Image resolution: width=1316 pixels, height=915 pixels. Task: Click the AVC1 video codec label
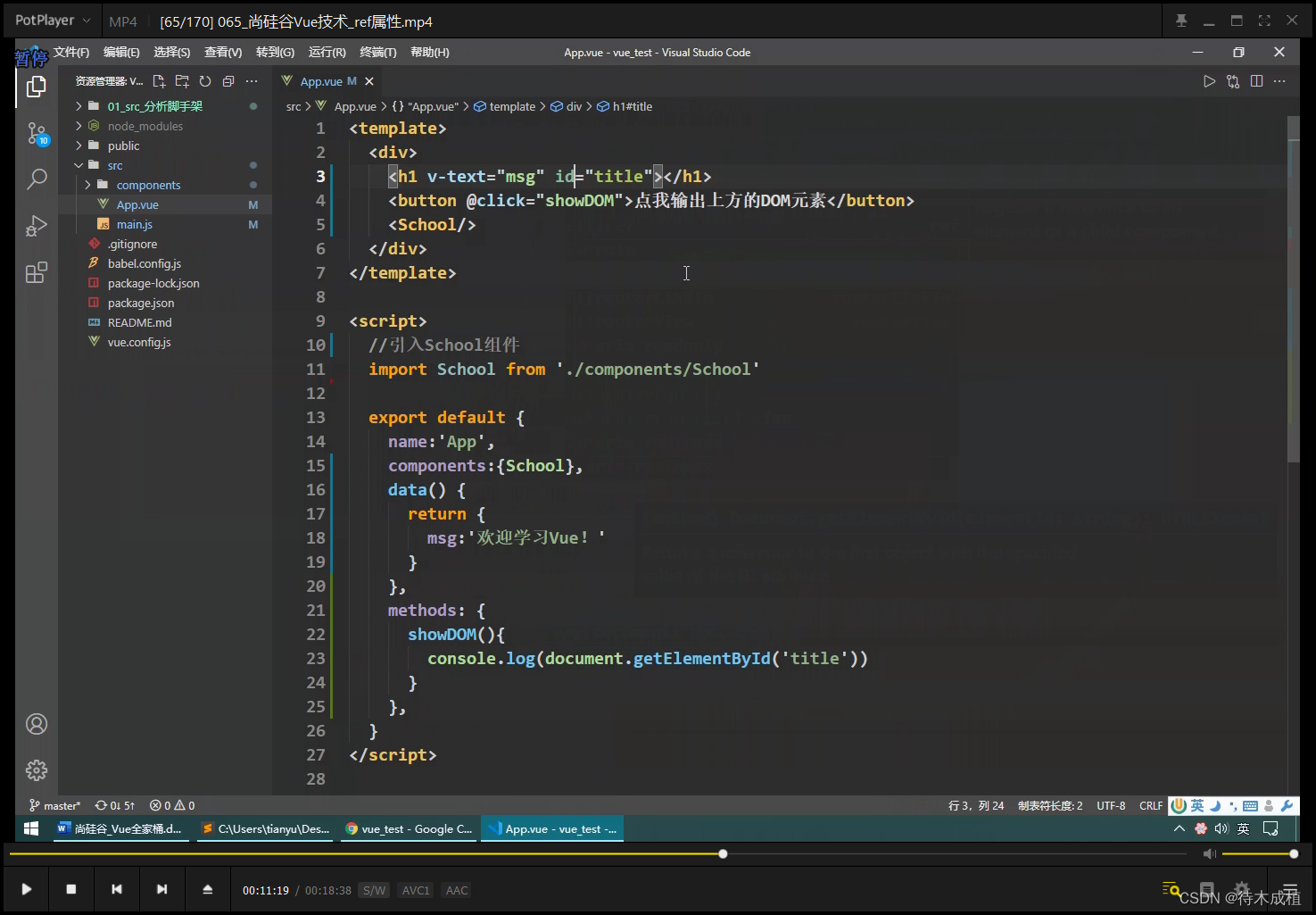pyautogui.click(x=415, y=890)
